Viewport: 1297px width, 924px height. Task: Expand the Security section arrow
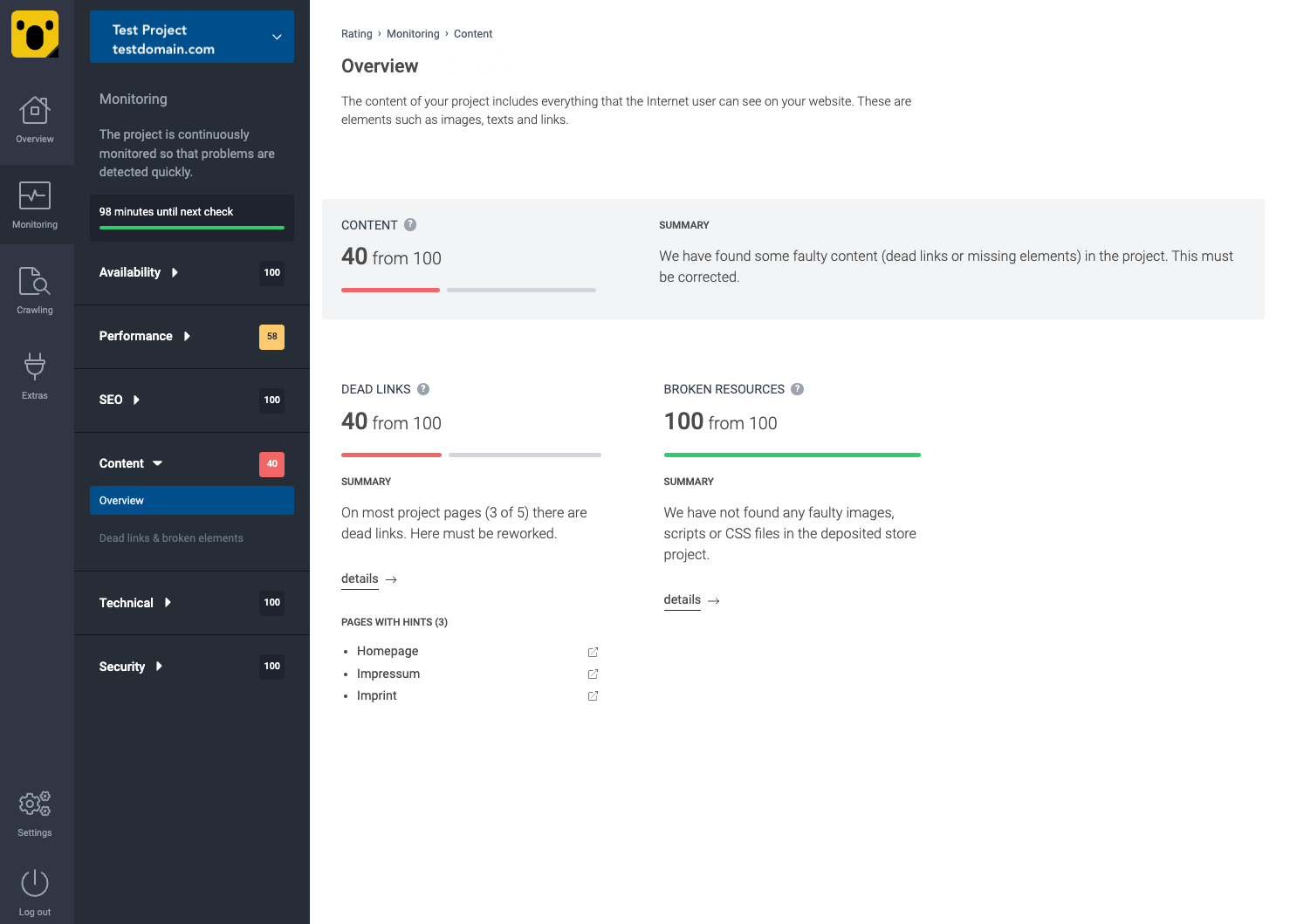tap(159, 666)
